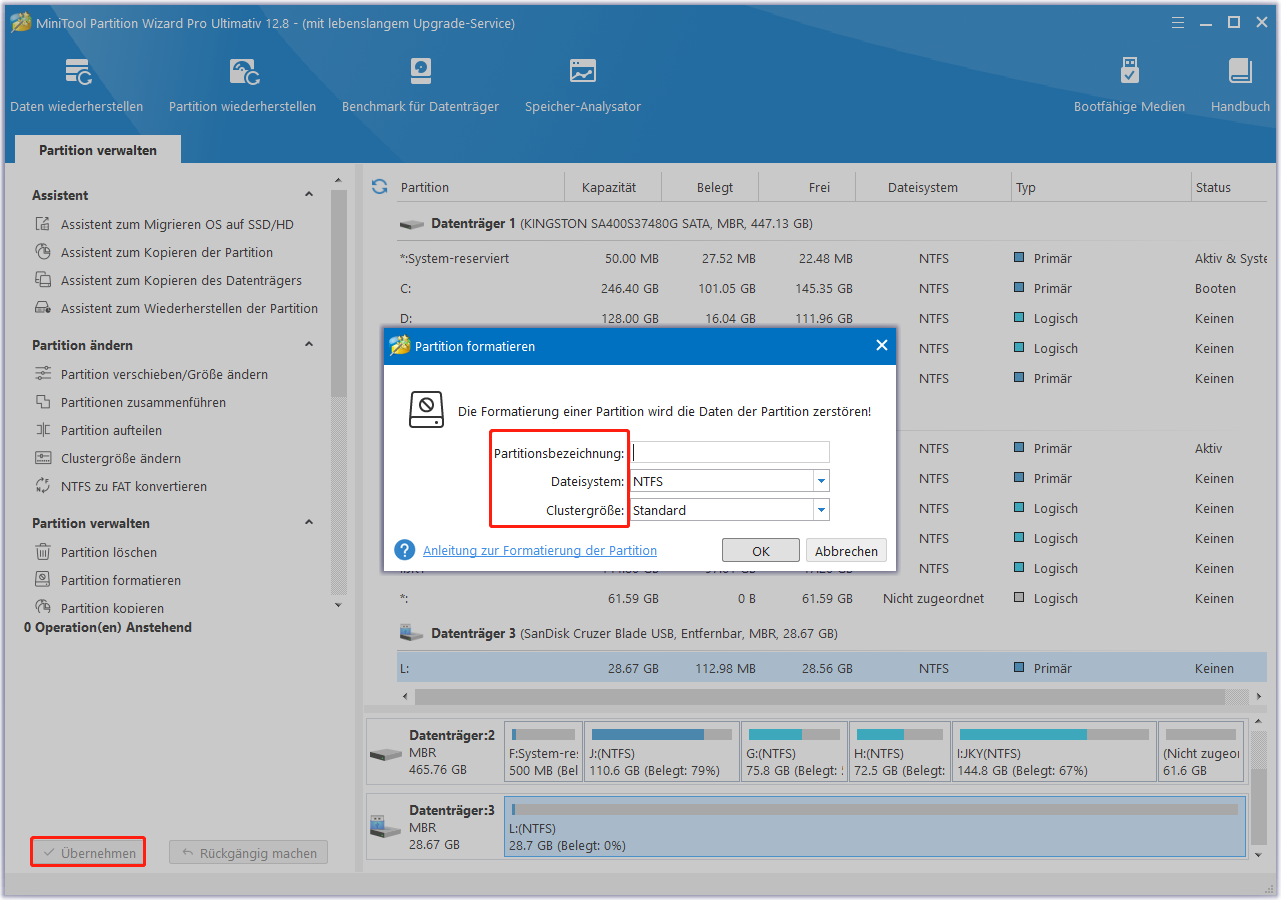Choose Partition verschieben/Größe ändern

click(x=164, y=375)
